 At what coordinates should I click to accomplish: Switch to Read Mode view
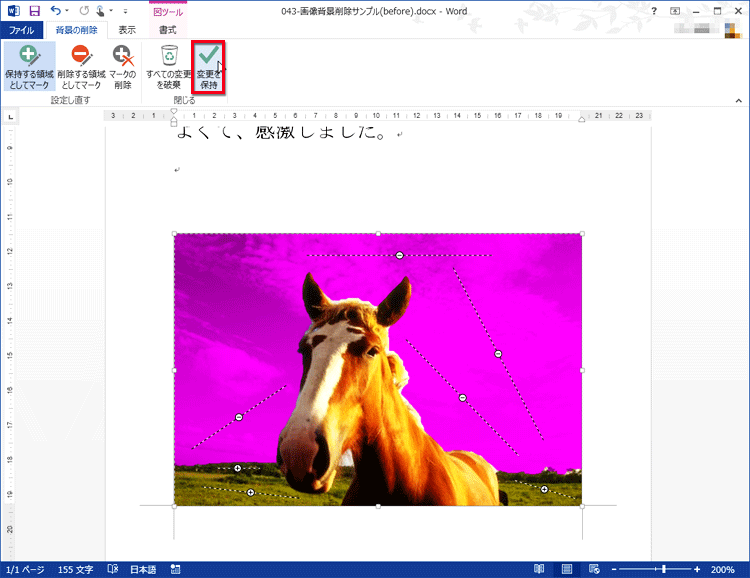539,569
